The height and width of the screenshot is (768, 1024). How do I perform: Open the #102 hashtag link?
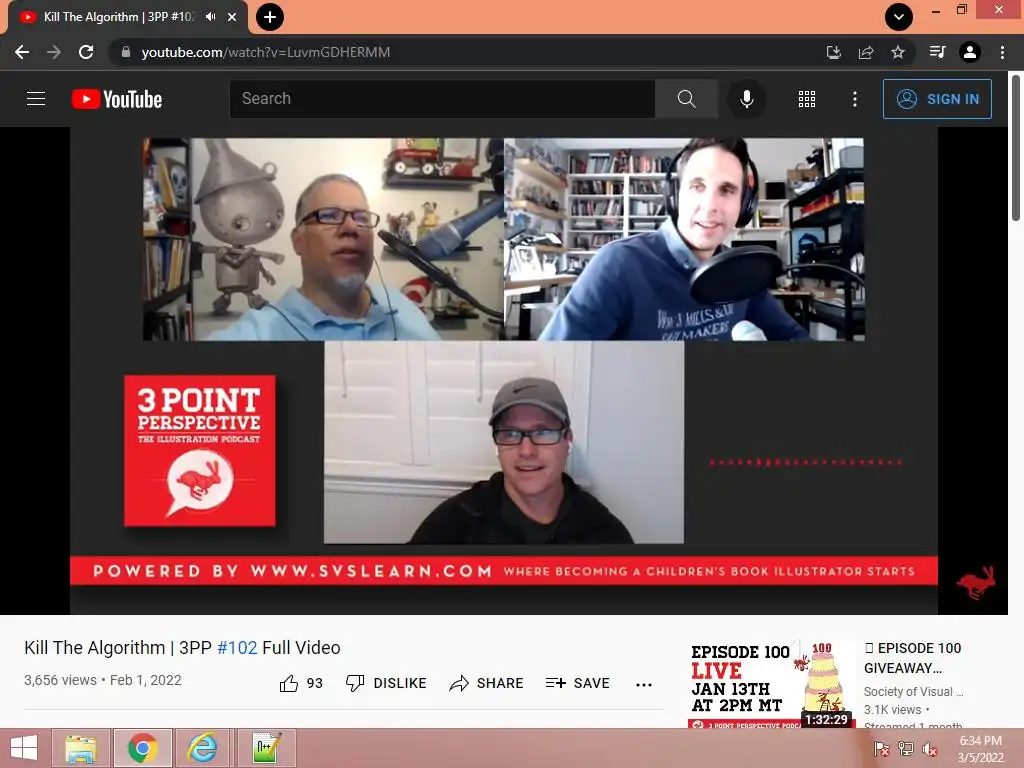click(x=237, y=648)
